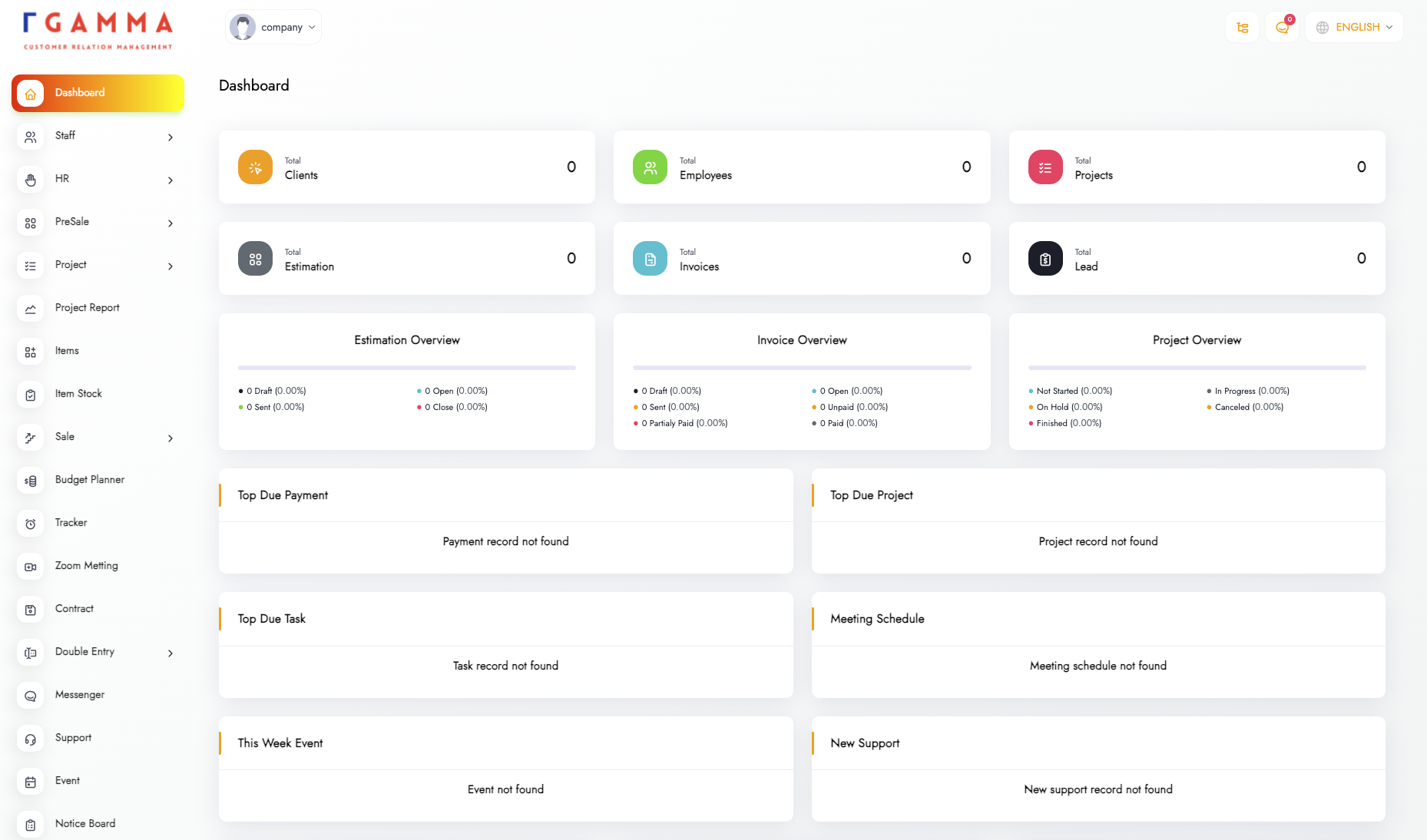
Task: Click 'Meeting schedule not found' text
Action: tap(1098, 666)
